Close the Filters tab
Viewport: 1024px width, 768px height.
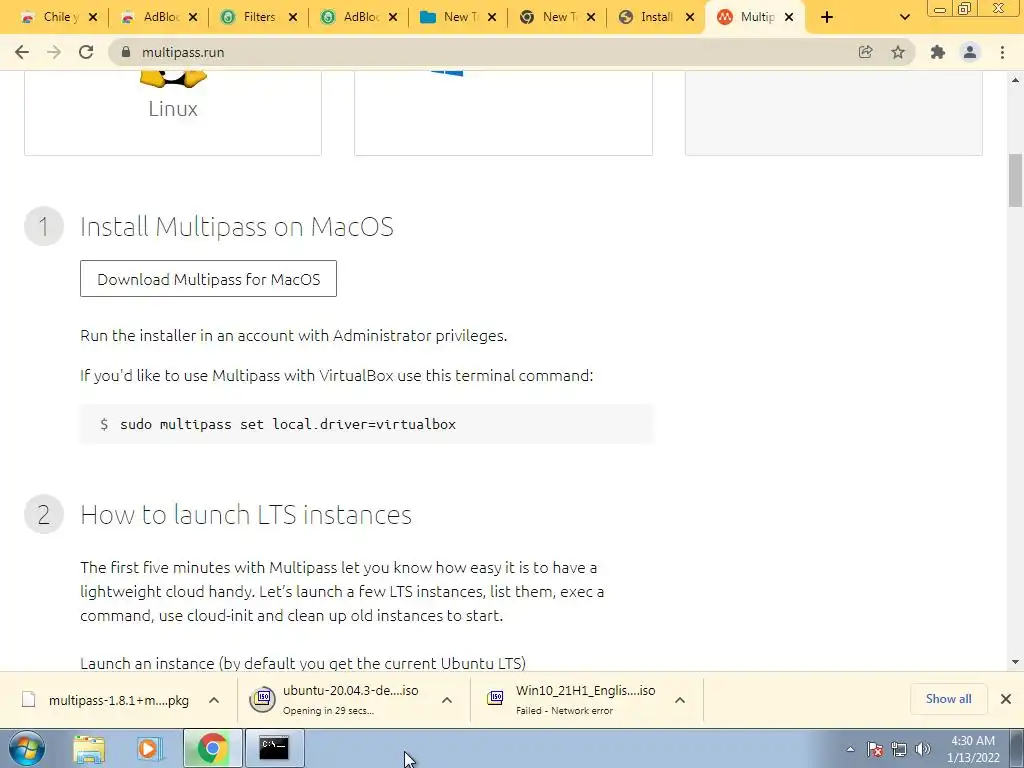(293, 17)
